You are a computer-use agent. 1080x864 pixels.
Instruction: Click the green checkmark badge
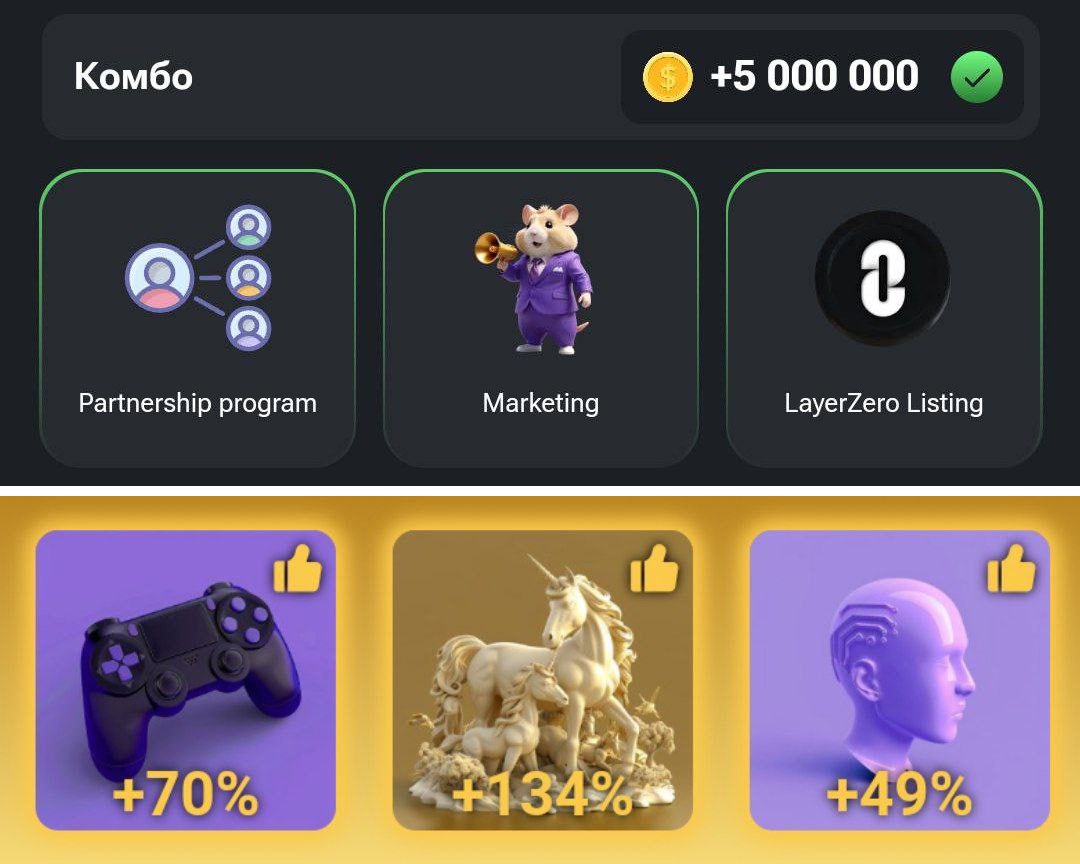977,76
